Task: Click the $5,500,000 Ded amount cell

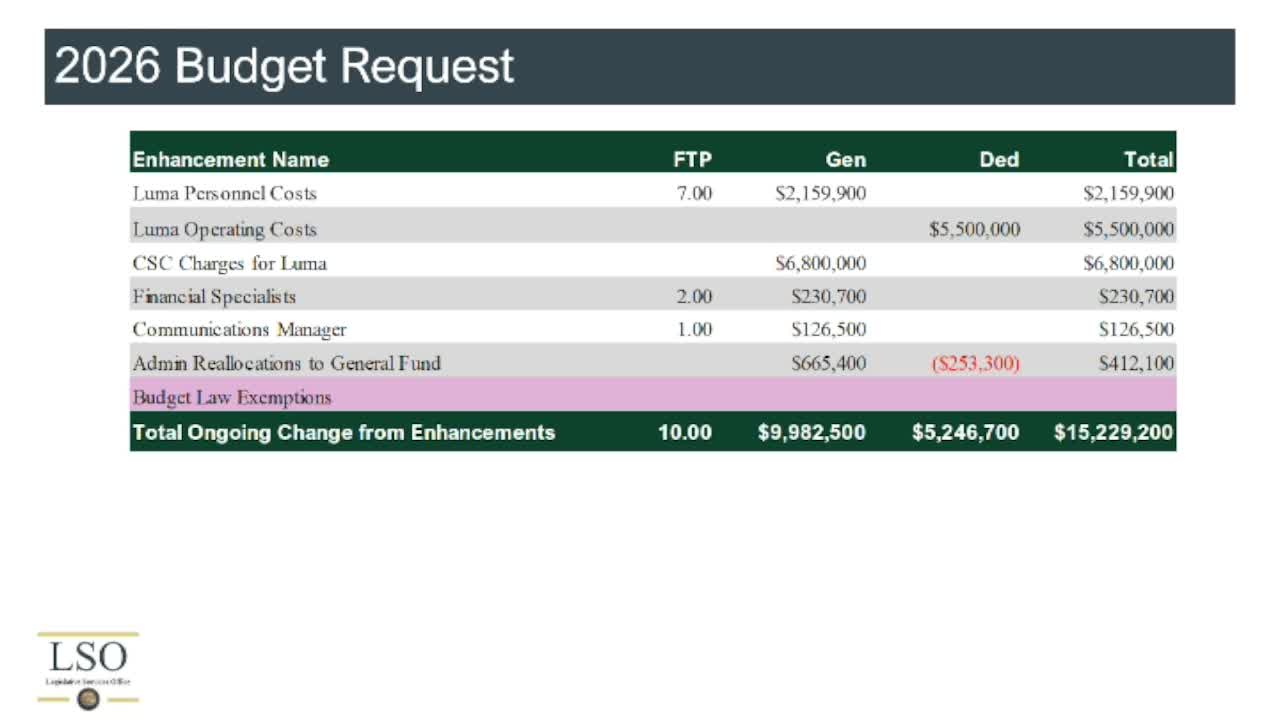Action: (975, 229)
